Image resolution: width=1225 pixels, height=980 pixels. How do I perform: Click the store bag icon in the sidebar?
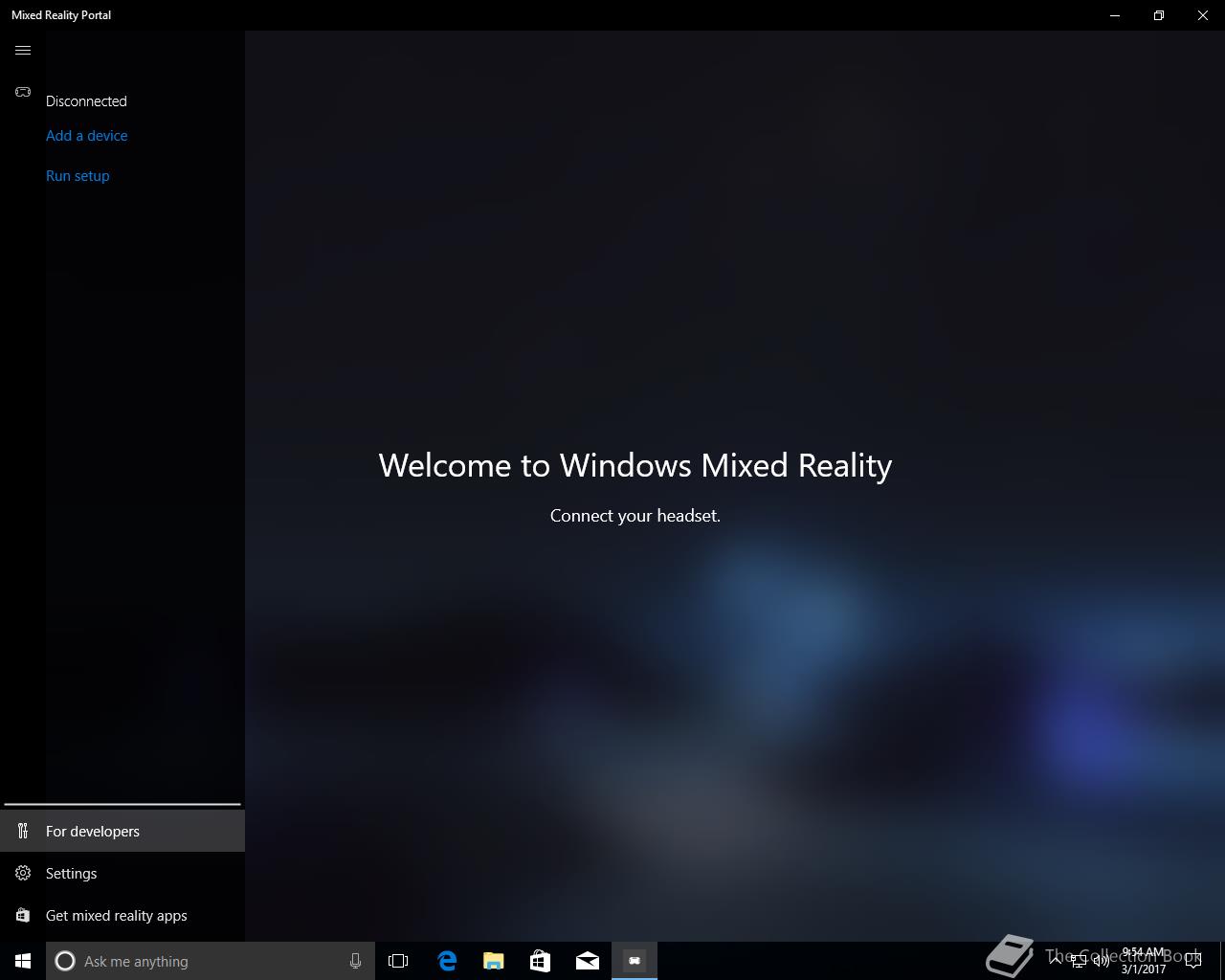click(x=23, y=915)
